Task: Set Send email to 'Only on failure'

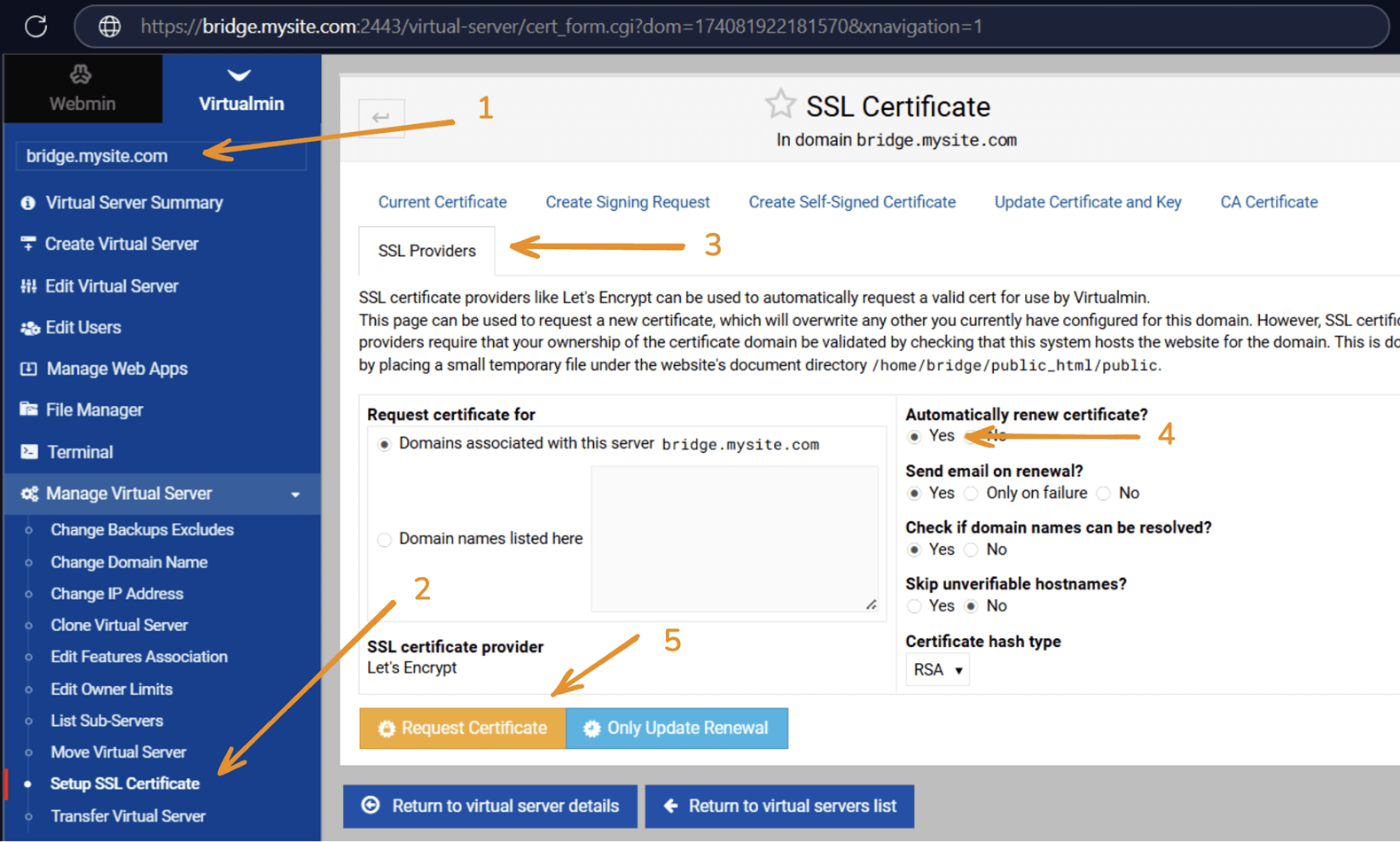Action: (972, 494)
